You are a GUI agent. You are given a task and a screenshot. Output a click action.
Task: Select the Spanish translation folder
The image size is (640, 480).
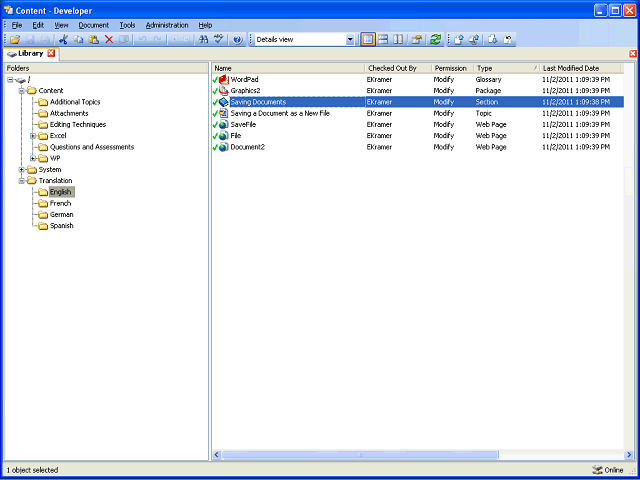coord(62,226)
